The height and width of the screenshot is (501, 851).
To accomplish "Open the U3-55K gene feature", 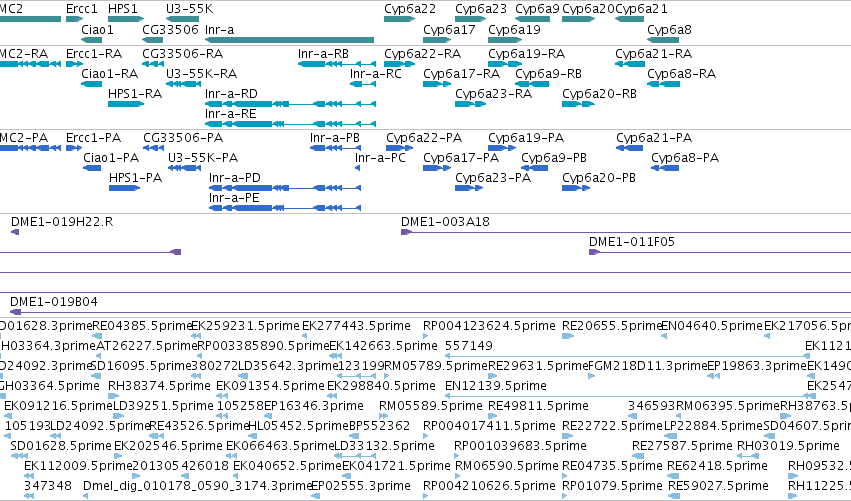I will click(183, 20).
